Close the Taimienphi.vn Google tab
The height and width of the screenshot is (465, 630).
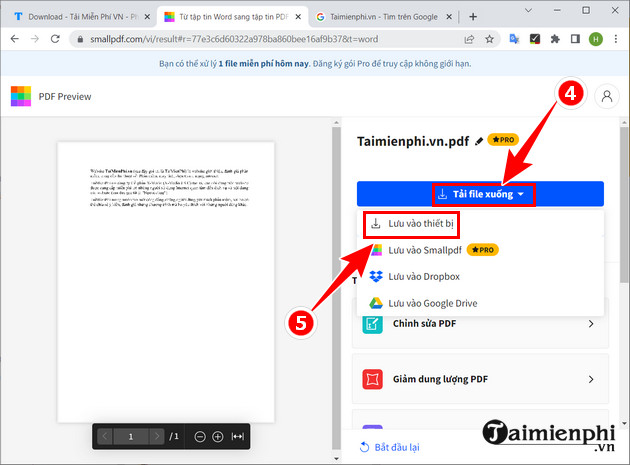[x=449, y=17]
